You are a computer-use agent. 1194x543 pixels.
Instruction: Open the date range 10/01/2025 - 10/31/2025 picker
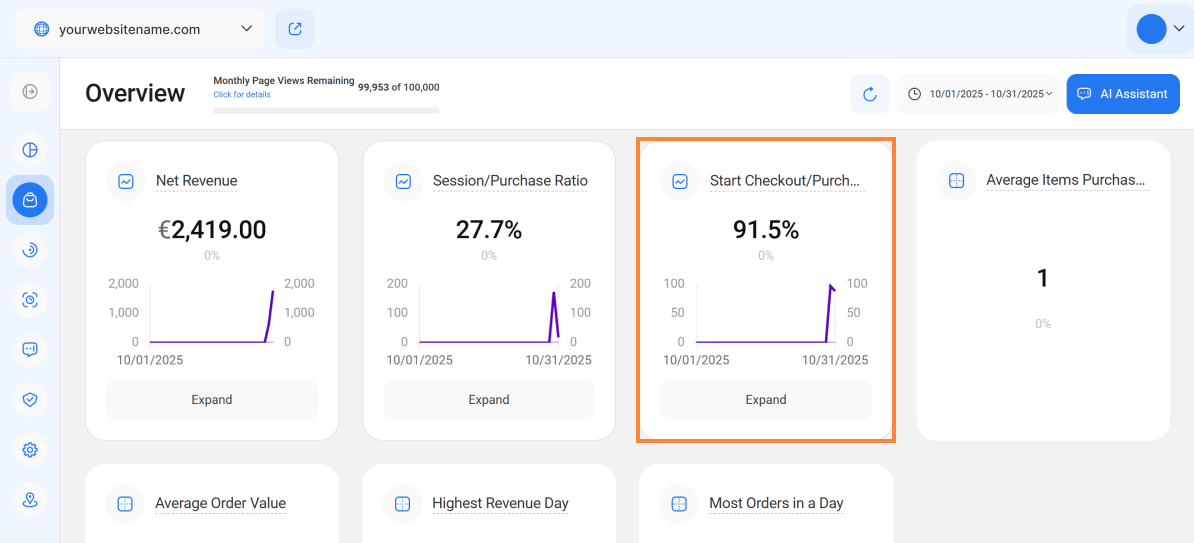[978, 94]
